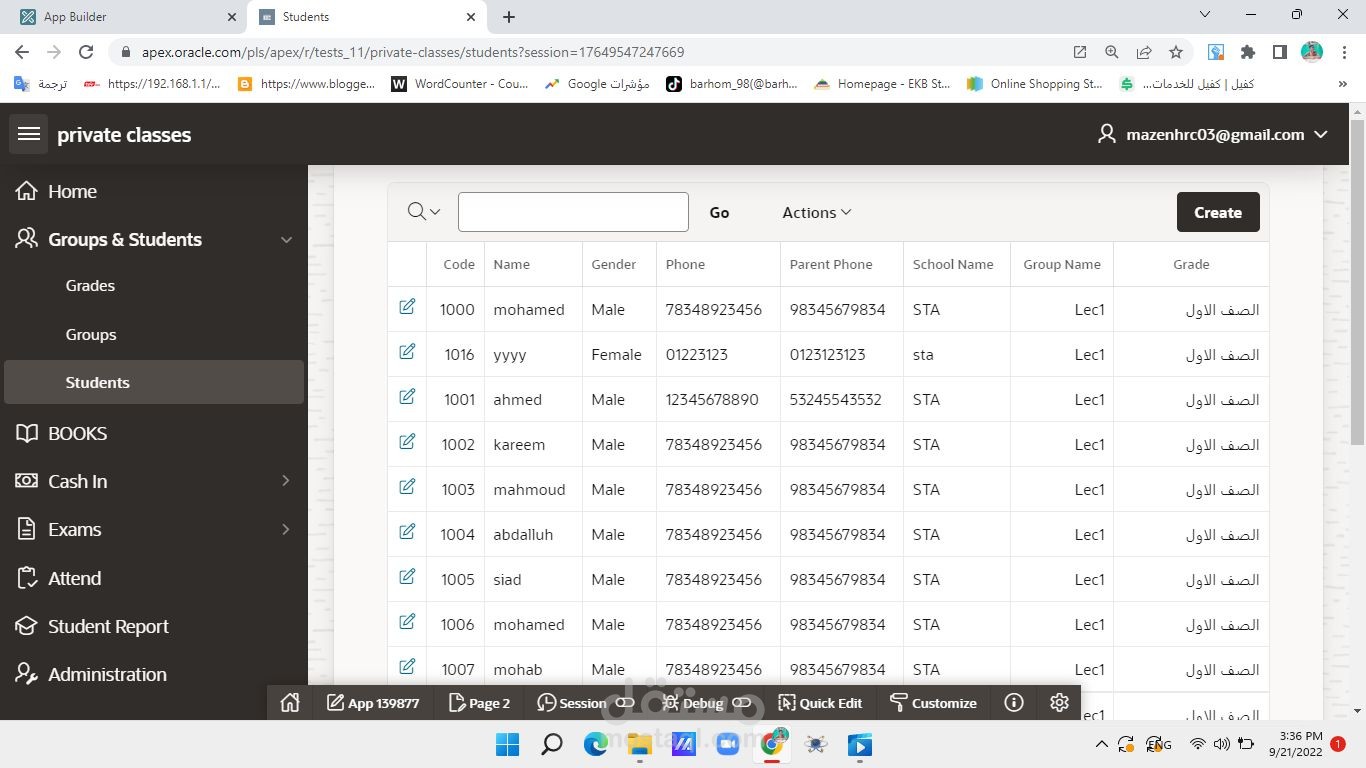Edit the row for student kareem
The width and height of the screenshot is (1366, 768).
pos(407,442)
